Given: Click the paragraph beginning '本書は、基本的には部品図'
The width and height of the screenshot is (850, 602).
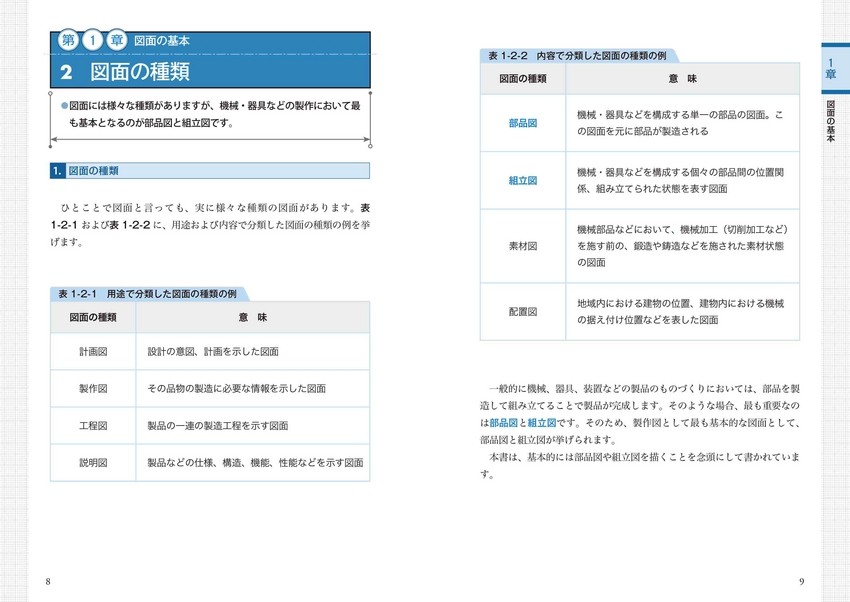Looking at the screenshot, I should click(x=640, y=465).
